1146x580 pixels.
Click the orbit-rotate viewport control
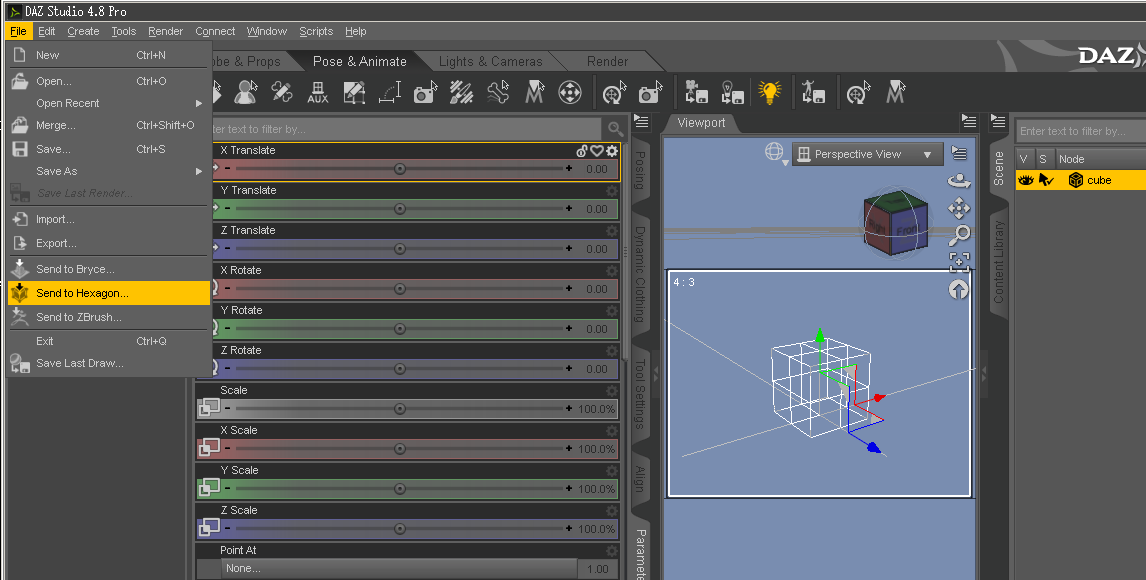(x=959, y=180)
